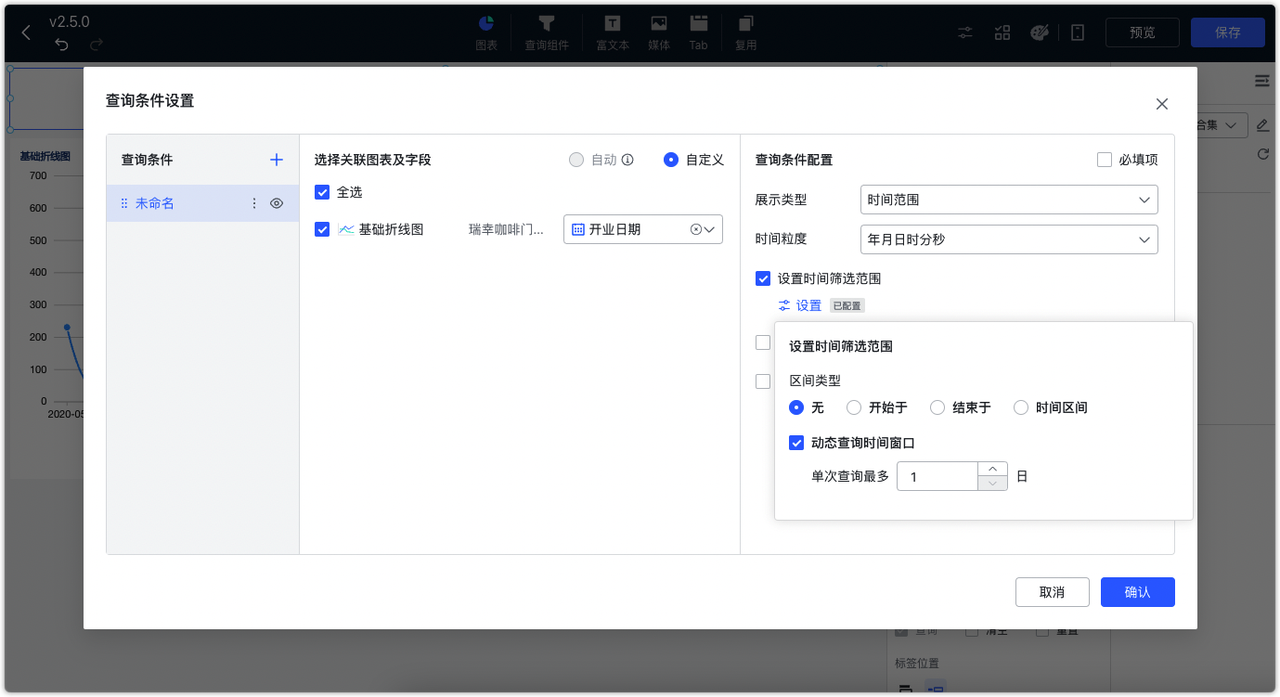Select the 图表 item in the top toolbar
Screen dimensions: 1280x697
point(486,32)
